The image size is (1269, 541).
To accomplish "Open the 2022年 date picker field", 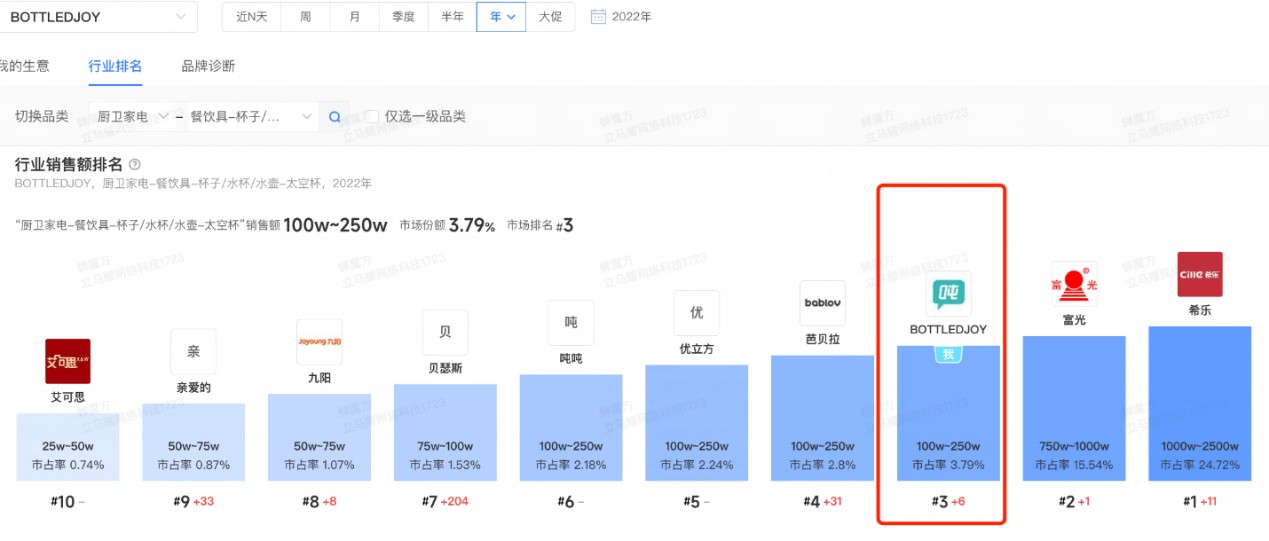I will tap(622, 17).
